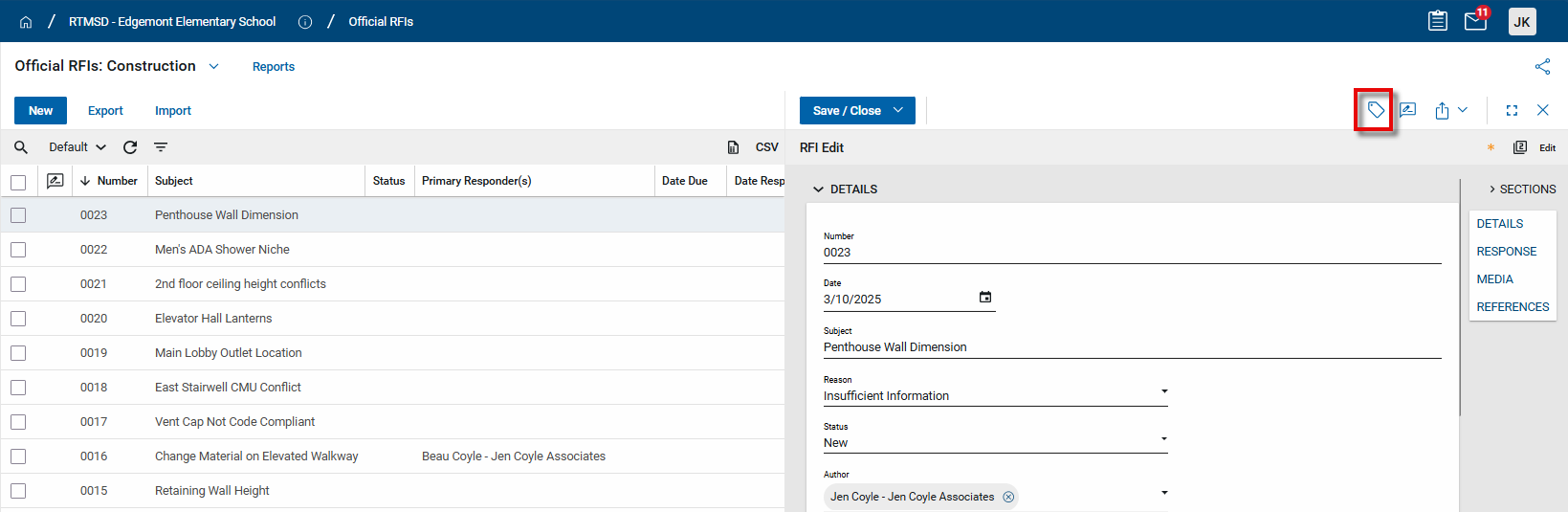Open the clipboard tasks icon
Screen dimensions: 1568x512
click(1437, 21)
